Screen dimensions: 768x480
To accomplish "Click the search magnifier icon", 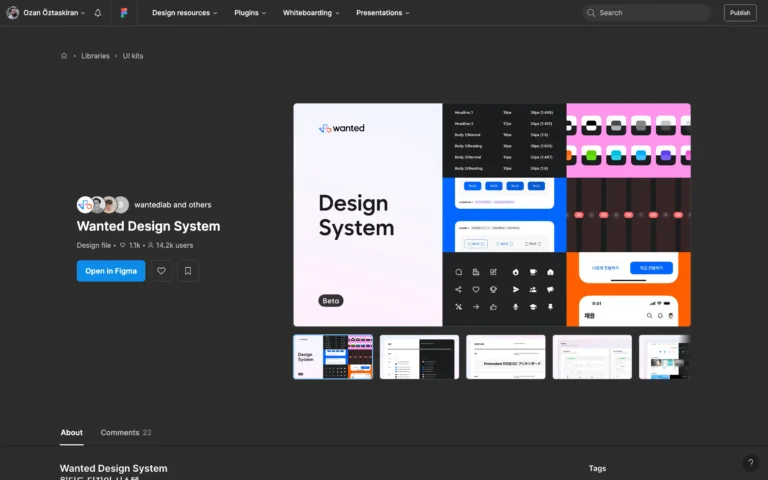I will click(591, 13).
